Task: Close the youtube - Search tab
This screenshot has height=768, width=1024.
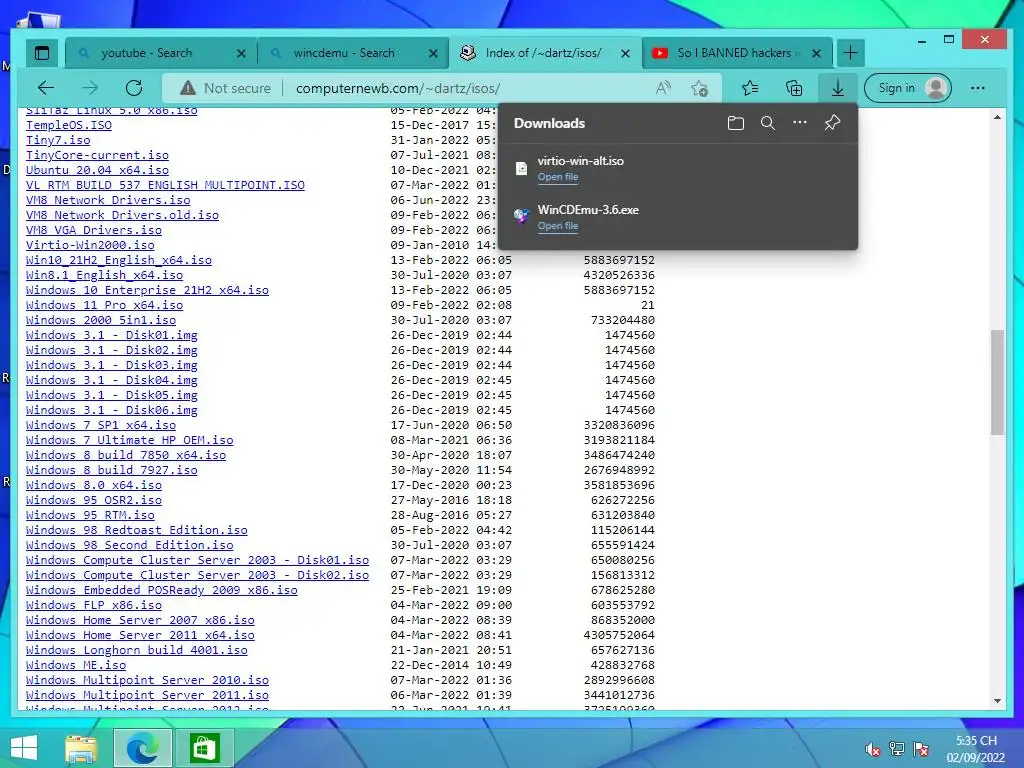Action: (x=241, y=54)
